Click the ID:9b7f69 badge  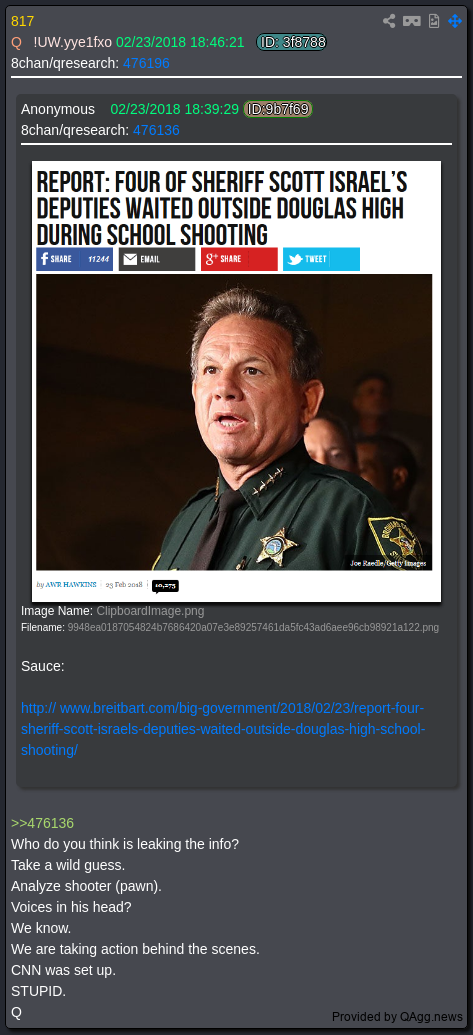click(x=278, y=109)
